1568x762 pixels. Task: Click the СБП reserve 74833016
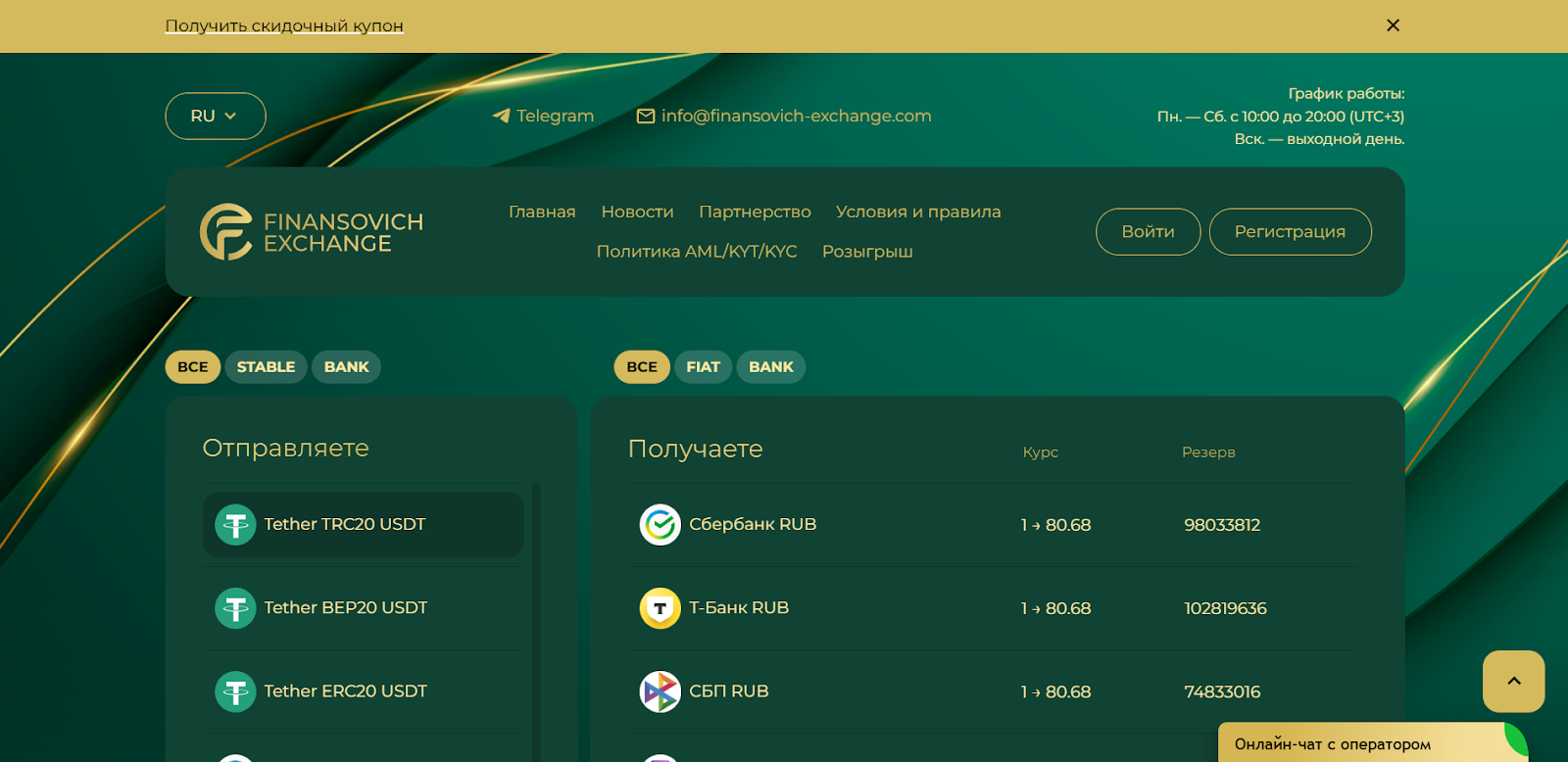(x=1222, y=691)
